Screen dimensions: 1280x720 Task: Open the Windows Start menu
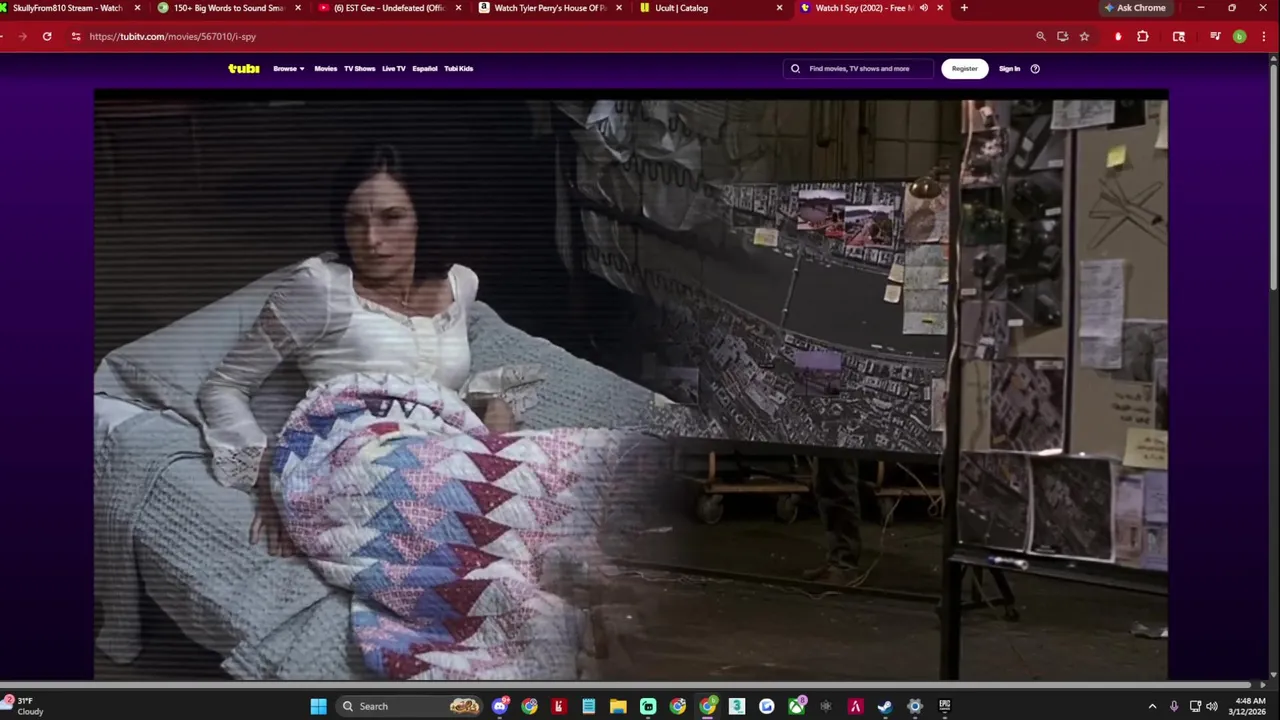click(318, 706)
